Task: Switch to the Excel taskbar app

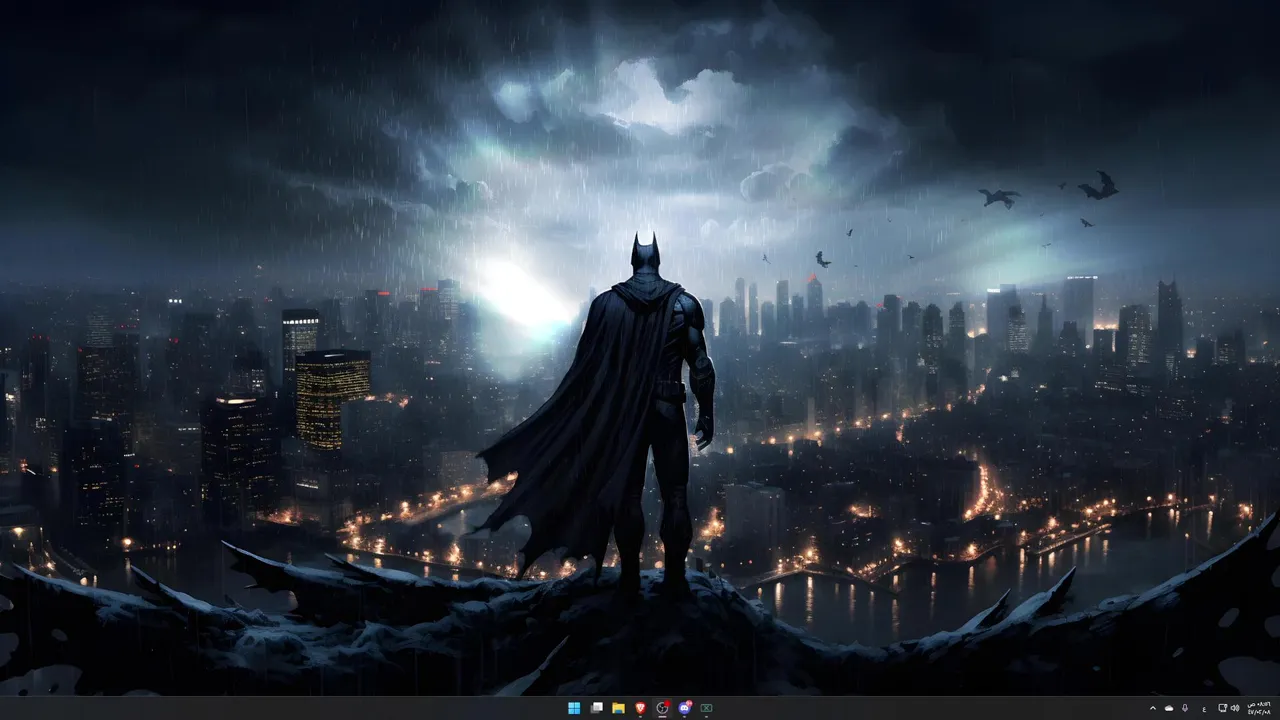Action: [x=707, y=708]
